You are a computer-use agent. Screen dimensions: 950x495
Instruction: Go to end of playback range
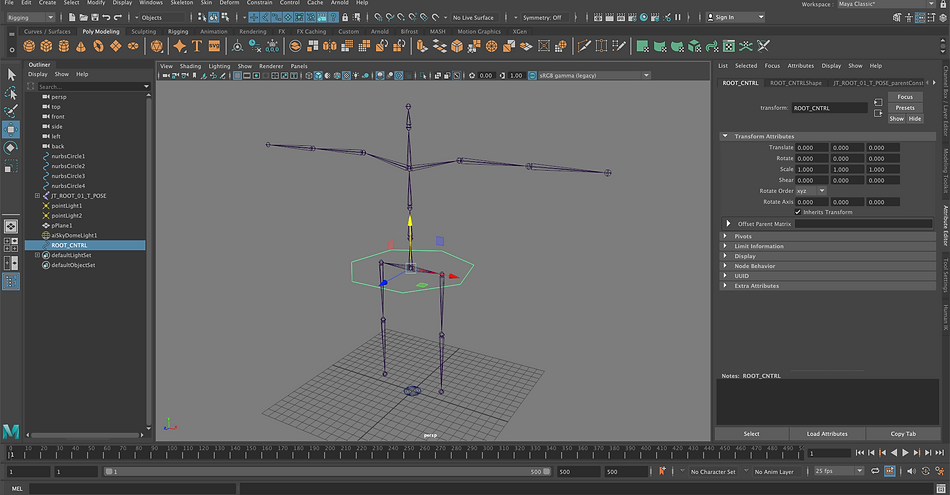pyautogui.click(x=940, y=453)
